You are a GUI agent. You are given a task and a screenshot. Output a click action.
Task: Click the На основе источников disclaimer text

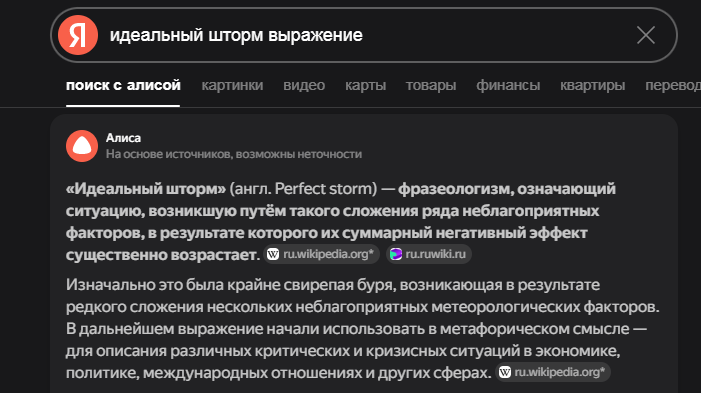[x=234, y=154]
